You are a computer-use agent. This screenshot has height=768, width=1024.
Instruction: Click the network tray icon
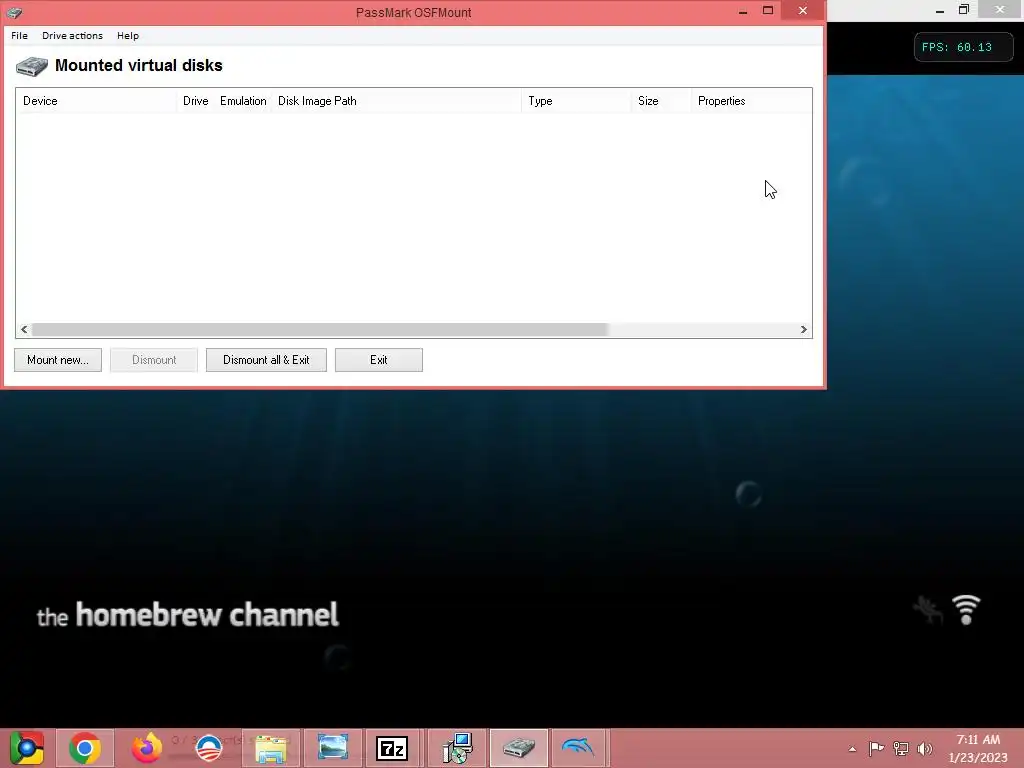[901, 748]
